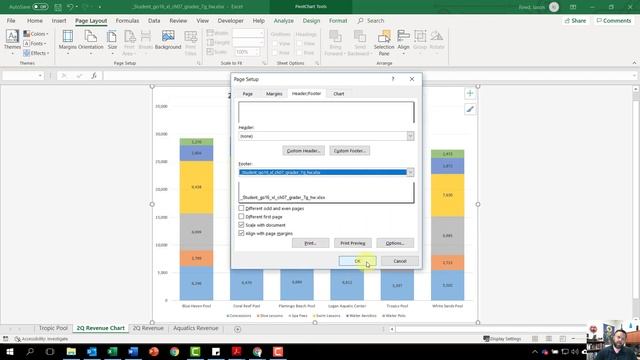This screenshot has height=360, width=640.
Task: Switch to Word taskbar icon
Action: pos(133,351)
